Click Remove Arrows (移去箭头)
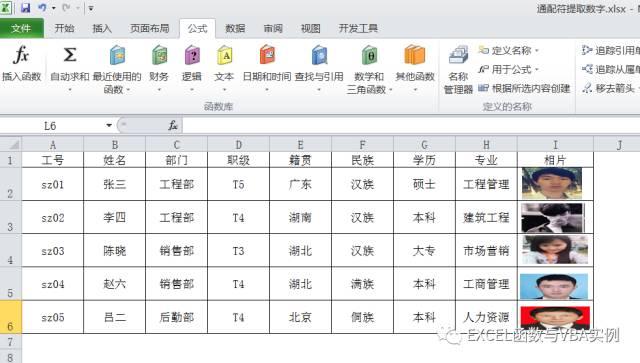The image size is (640, 363). [609, 88]
